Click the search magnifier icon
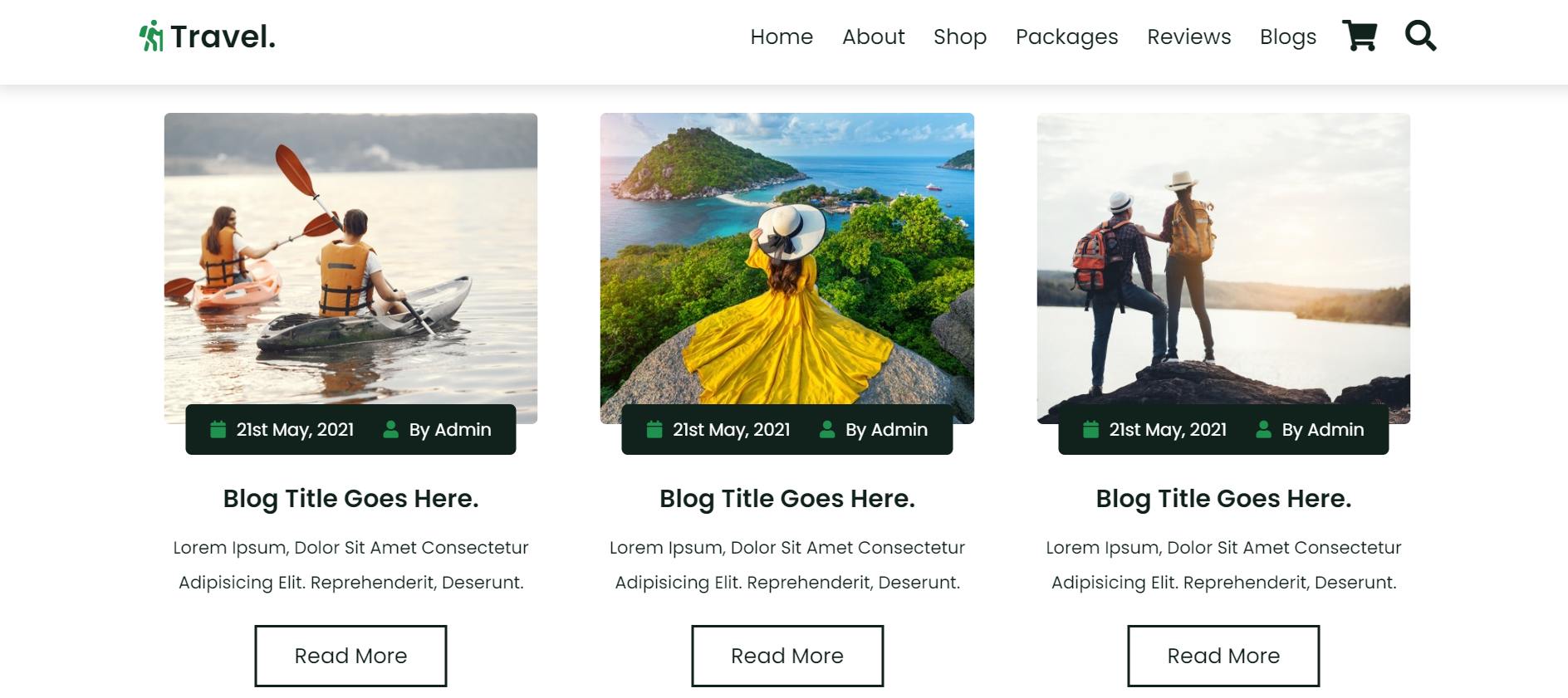The width and height of the screenshot is (1568, 698). coord(1420,37)
